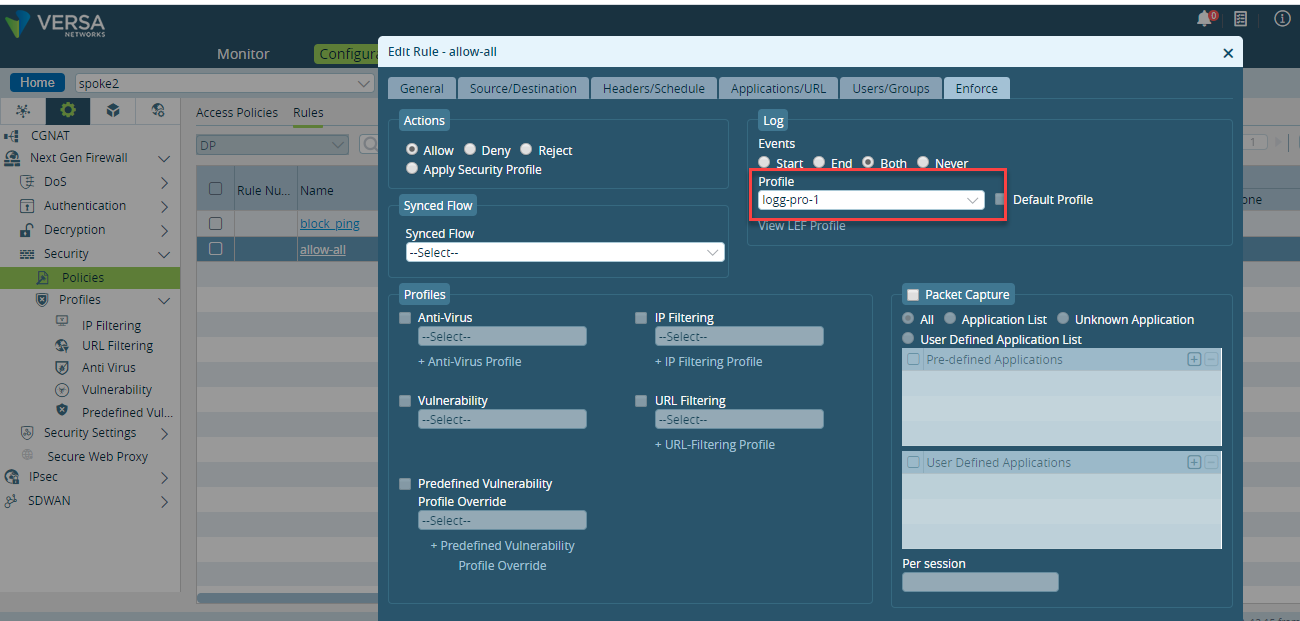This screenshot has width=1300, height=621.
Task: Select the green gear configuration icon
Action: click(68, 110)
